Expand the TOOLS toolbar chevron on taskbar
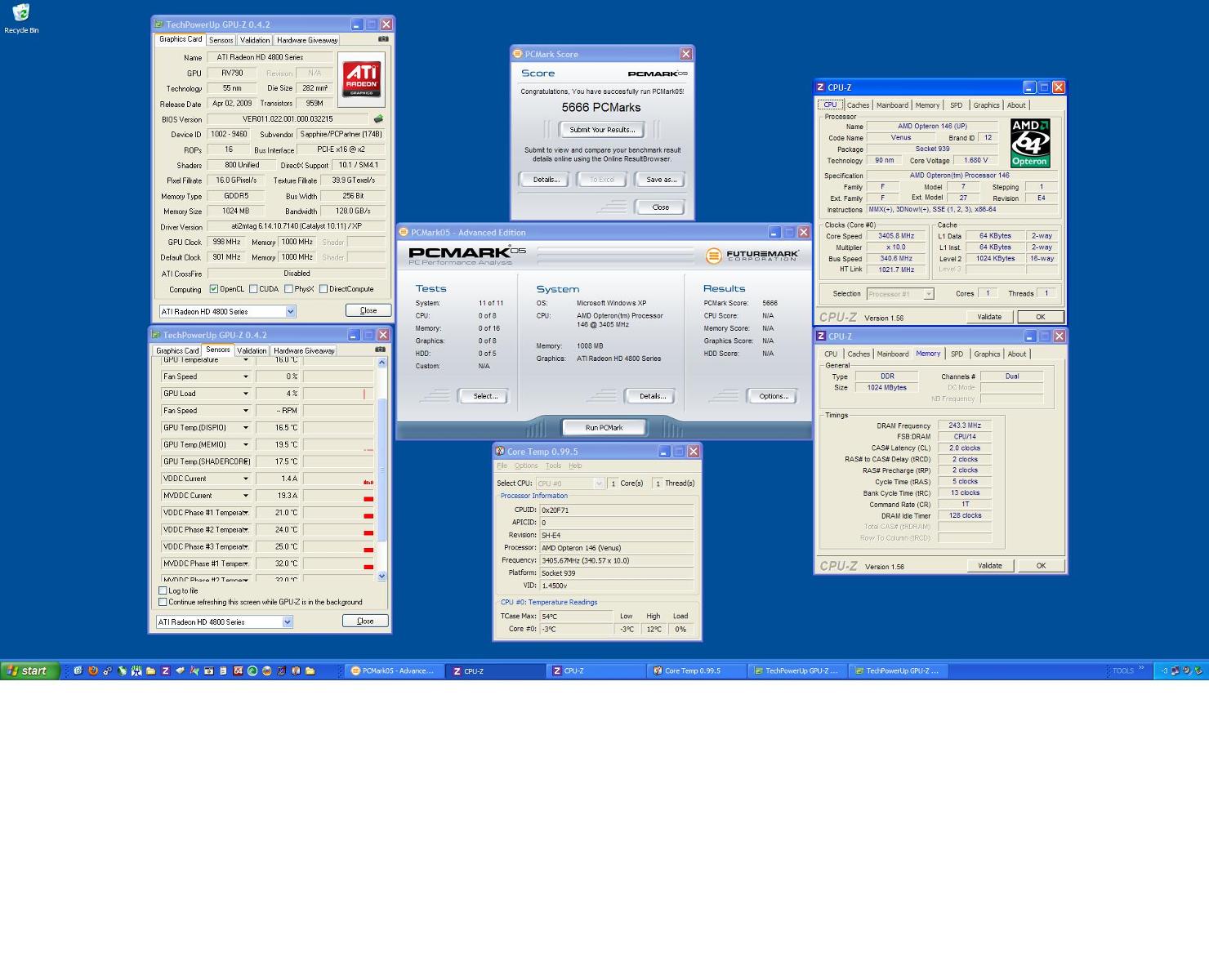Image resolution: width=1209 pixels, height=980 pixels. 1142,668
